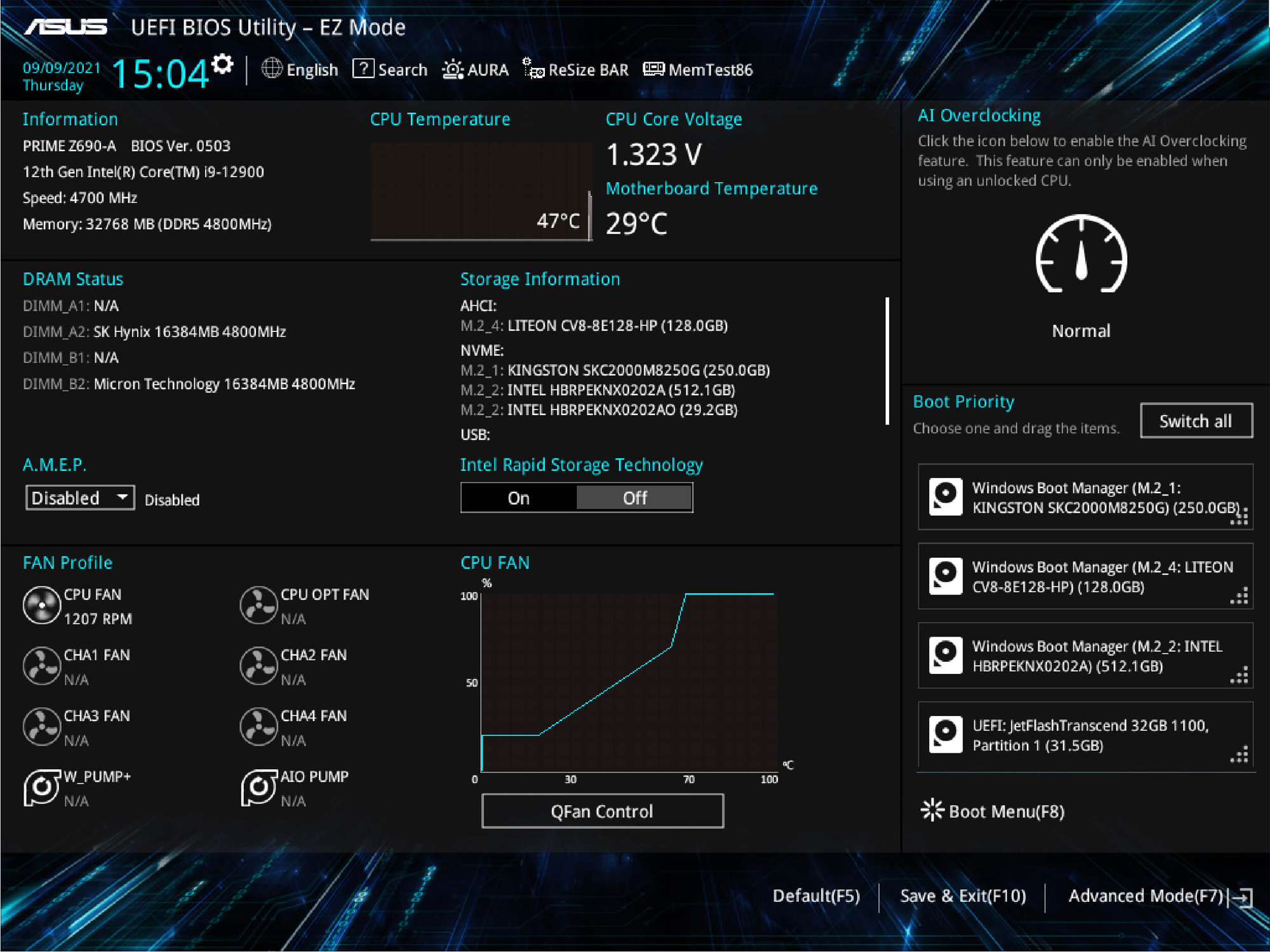Click the 15:04 clock time

[160, 74]
